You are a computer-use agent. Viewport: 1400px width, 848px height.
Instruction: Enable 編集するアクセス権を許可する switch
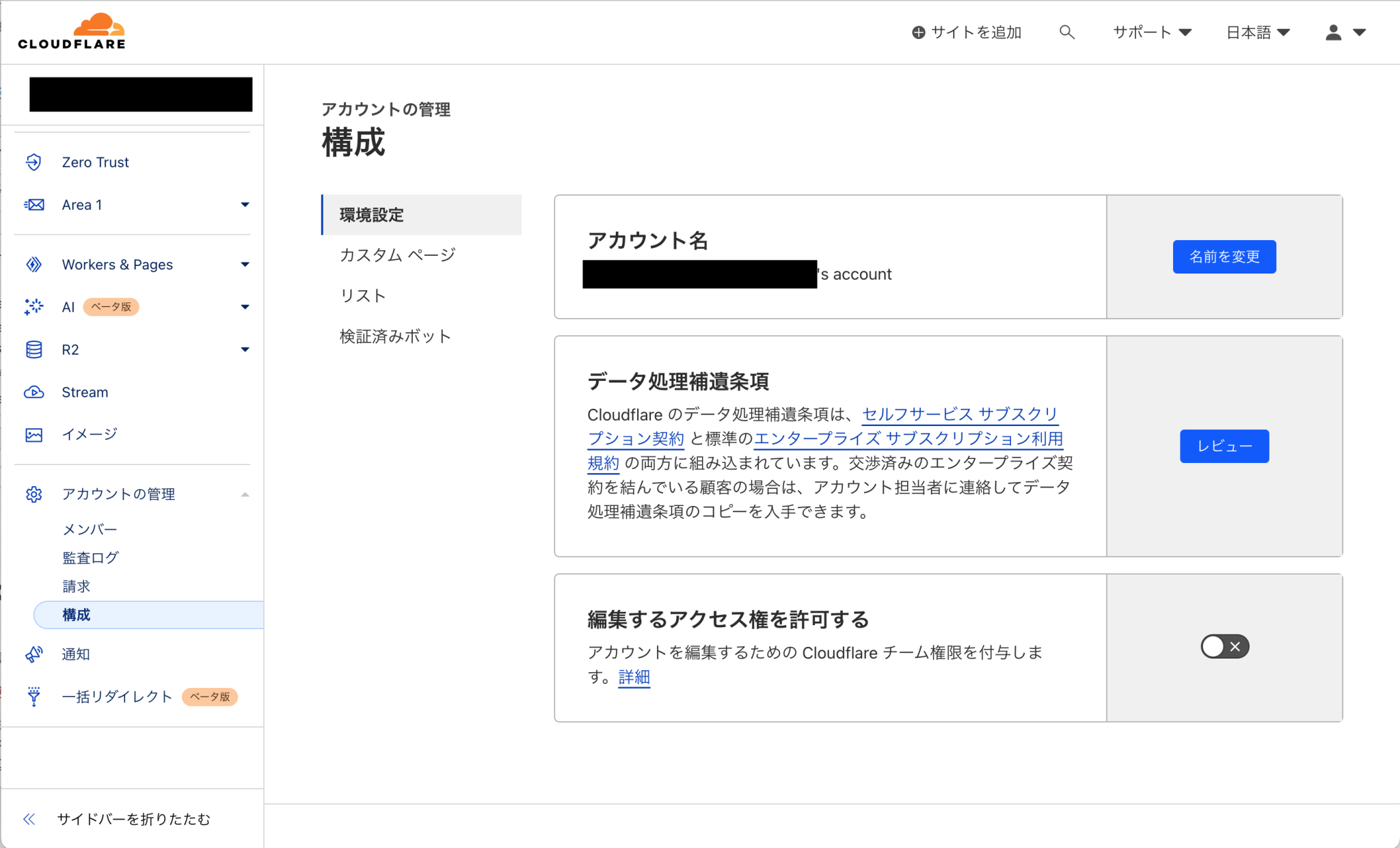click(1224, 646)
